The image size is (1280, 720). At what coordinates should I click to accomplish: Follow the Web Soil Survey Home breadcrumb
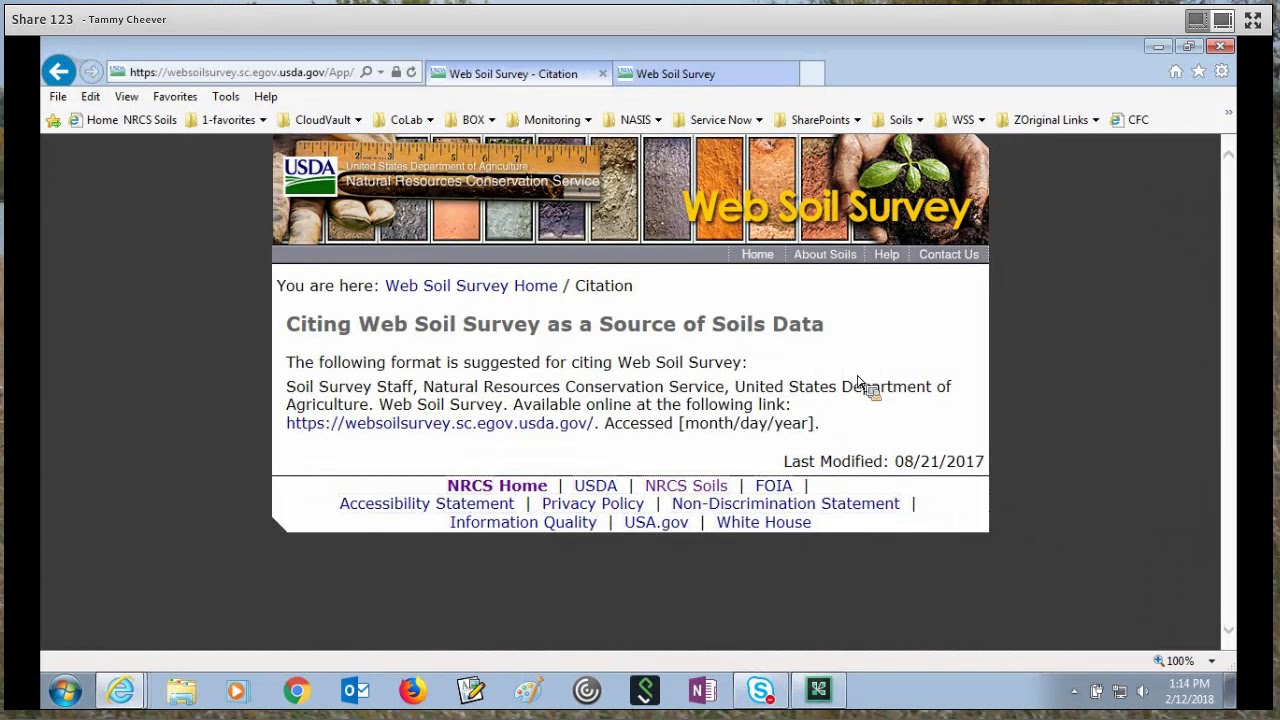[x=471, y=286]
